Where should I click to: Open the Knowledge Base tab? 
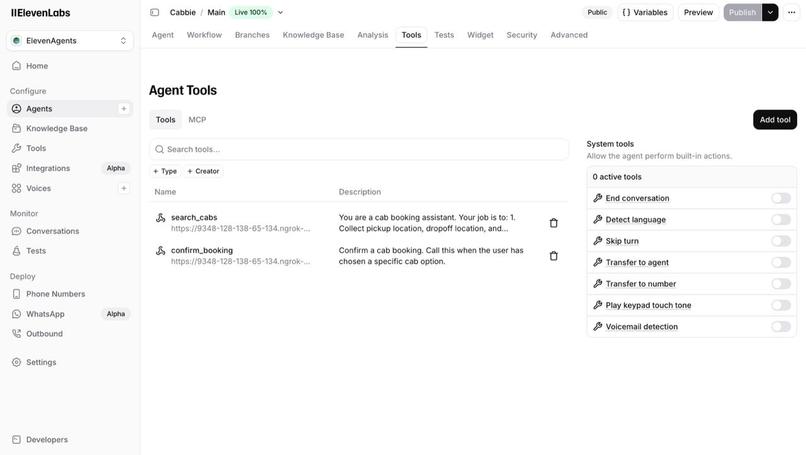(313, 35)
